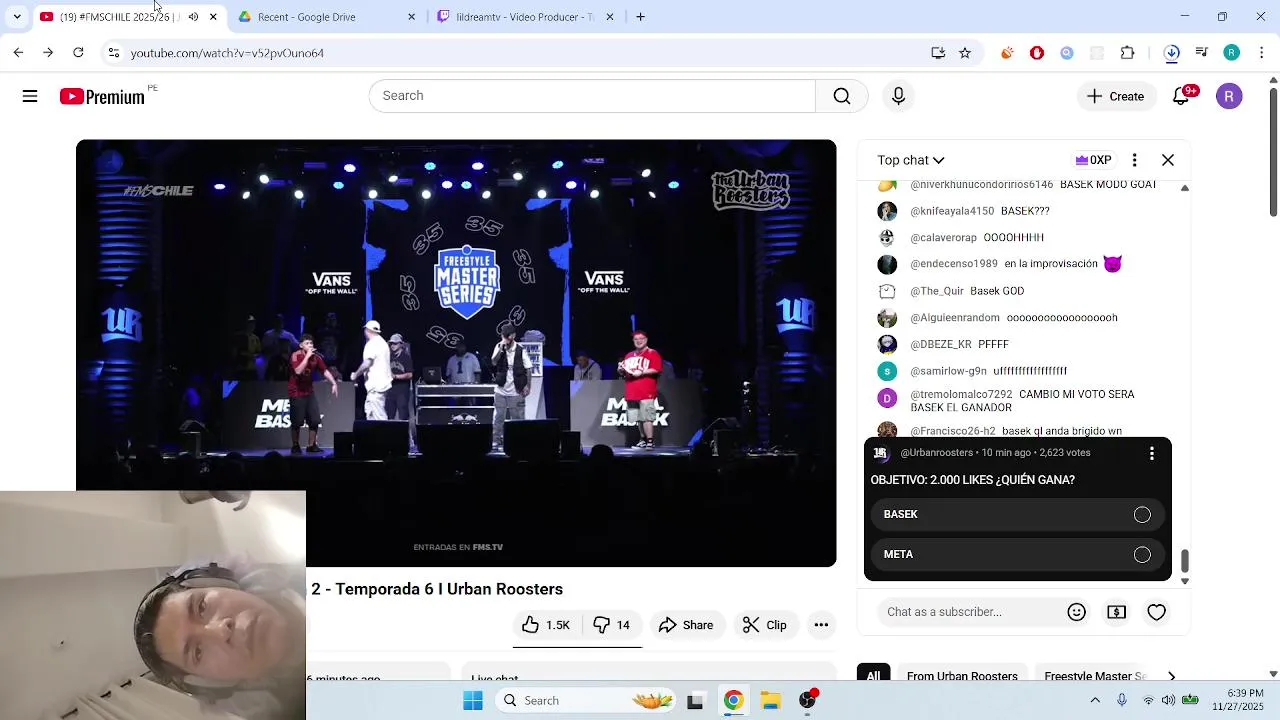Open YouTube notifications bell
This screenshot has height=720, width=1280.
click(x=1182, y=95)
